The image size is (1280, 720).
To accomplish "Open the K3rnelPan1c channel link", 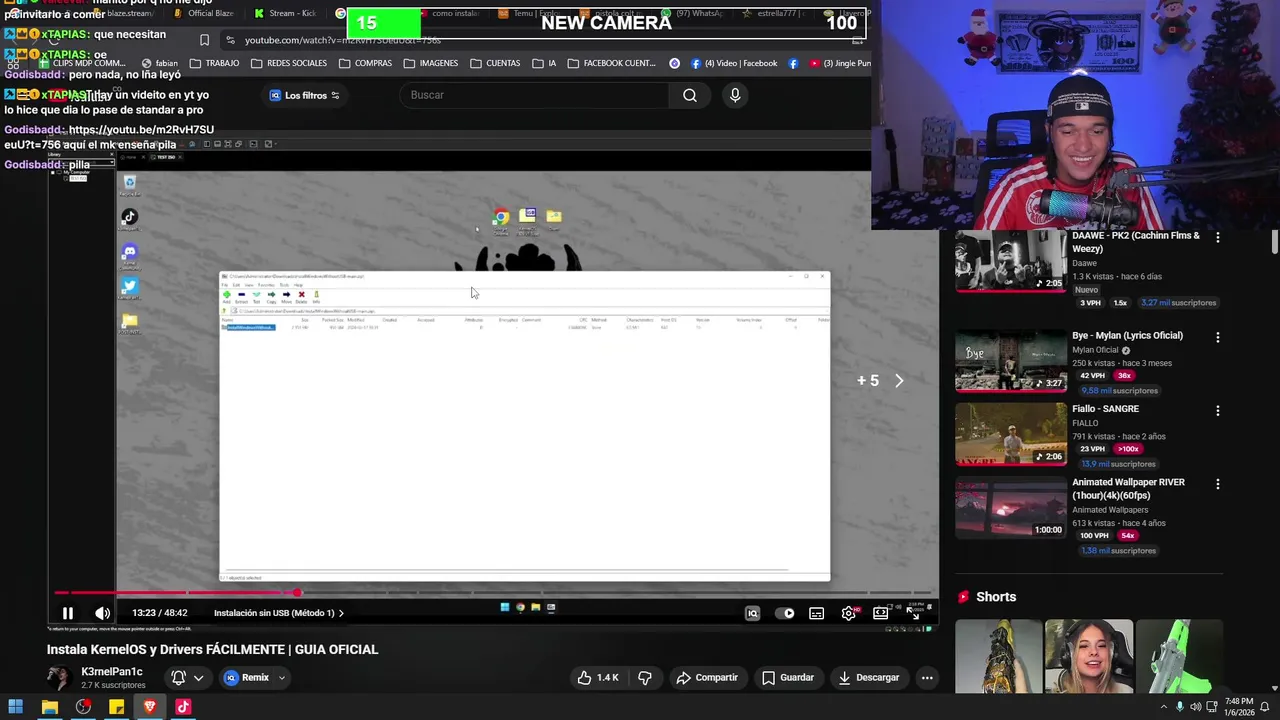I will 112,672.
